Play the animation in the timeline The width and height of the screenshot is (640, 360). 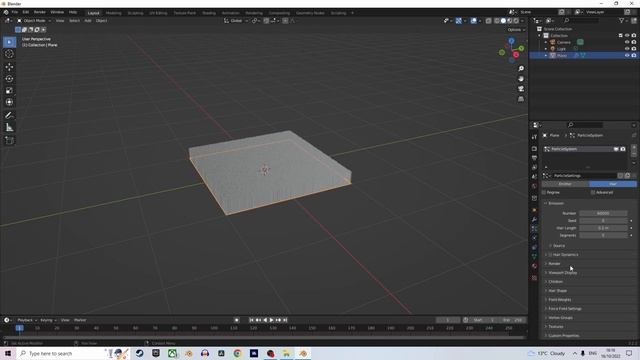pos(271,320)
